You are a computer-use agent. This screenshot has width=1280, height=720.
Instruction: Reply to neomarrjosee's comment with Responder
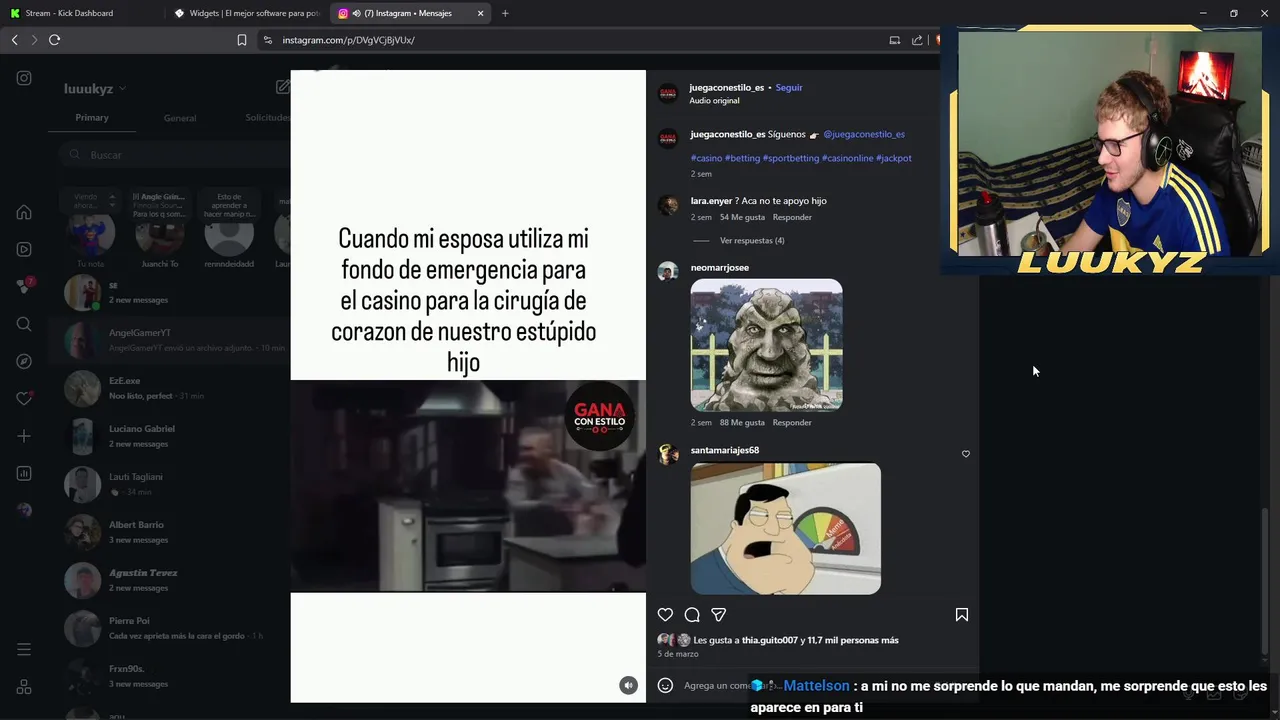(x=792, y=423)
